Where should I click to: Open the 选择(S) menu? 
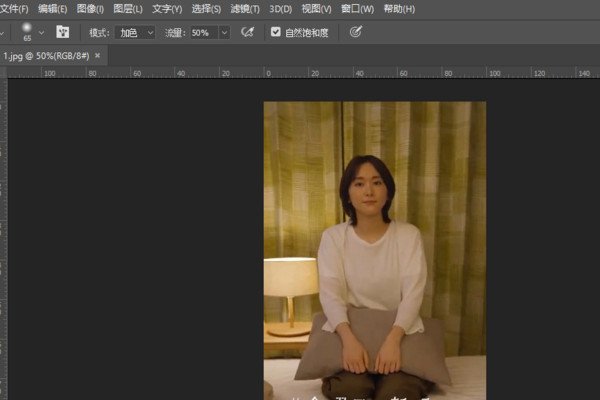206,9
